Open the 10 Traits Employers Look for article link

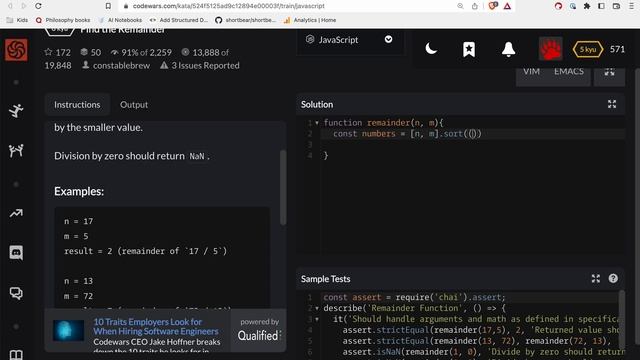tap(156, 327)
